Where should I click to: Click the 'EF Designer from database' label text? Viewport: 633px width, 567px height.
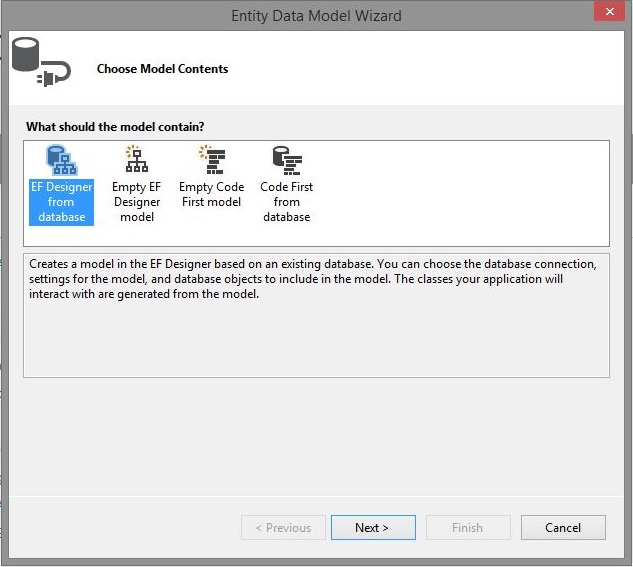61,202
